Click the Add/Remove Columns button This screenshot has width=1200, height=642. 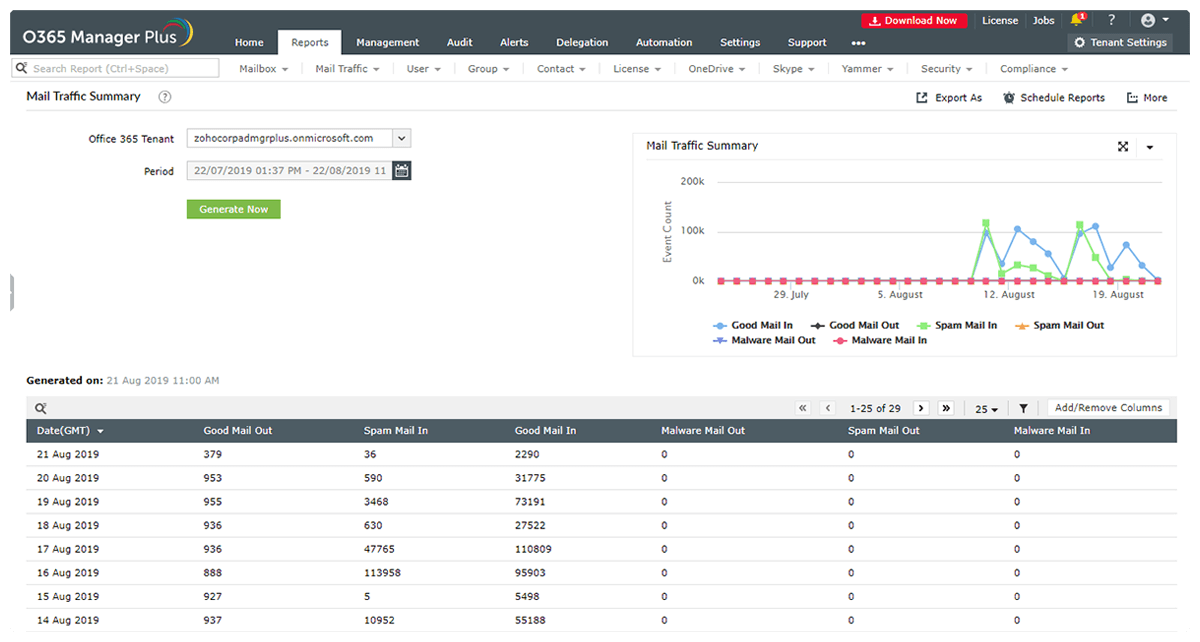[x=1108, y=408]
